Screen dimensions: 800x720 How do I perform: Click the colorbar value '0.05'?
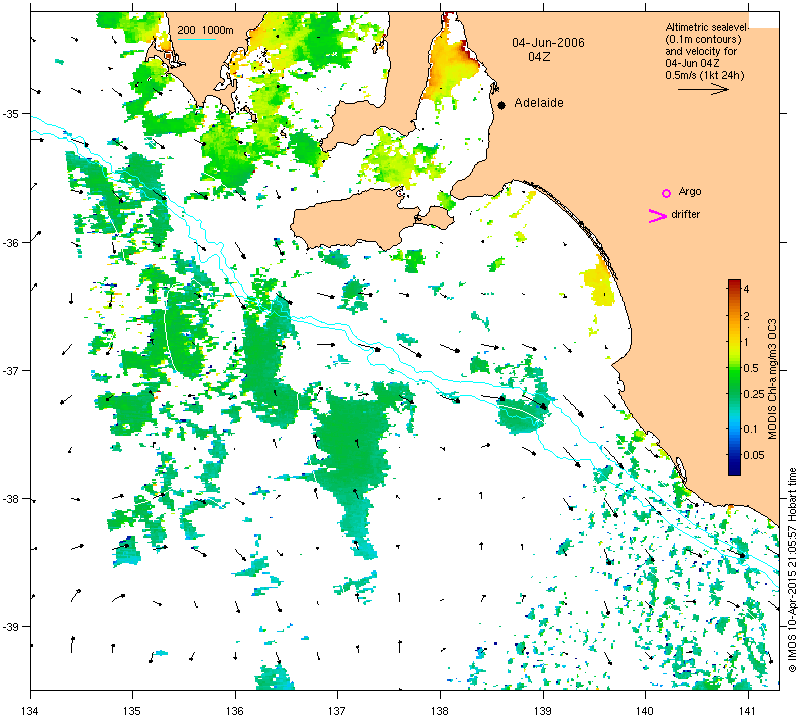tap(754, 455)
